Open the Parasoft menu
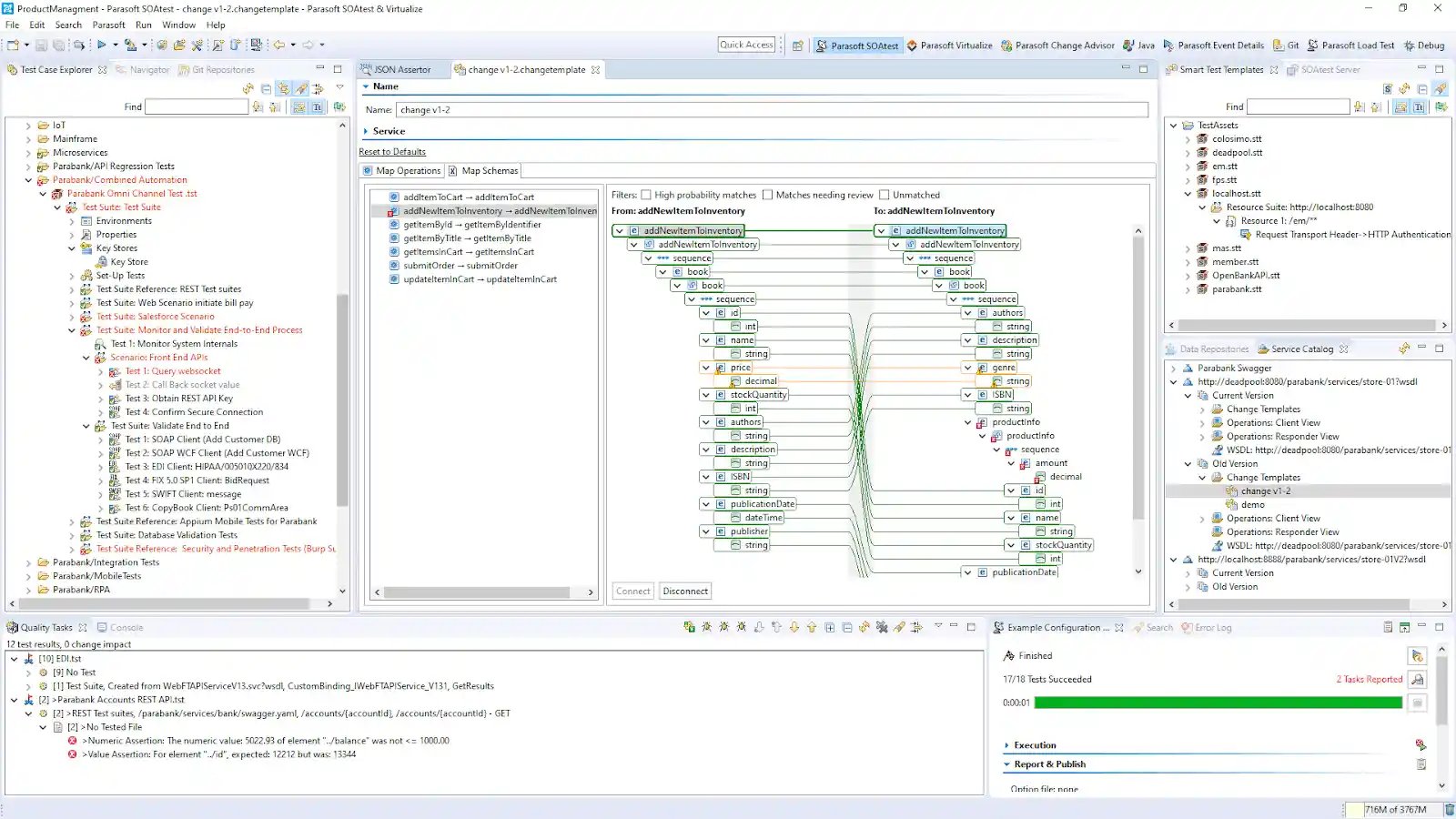This screenshot has width=1456, height=819. coord(108,25)
